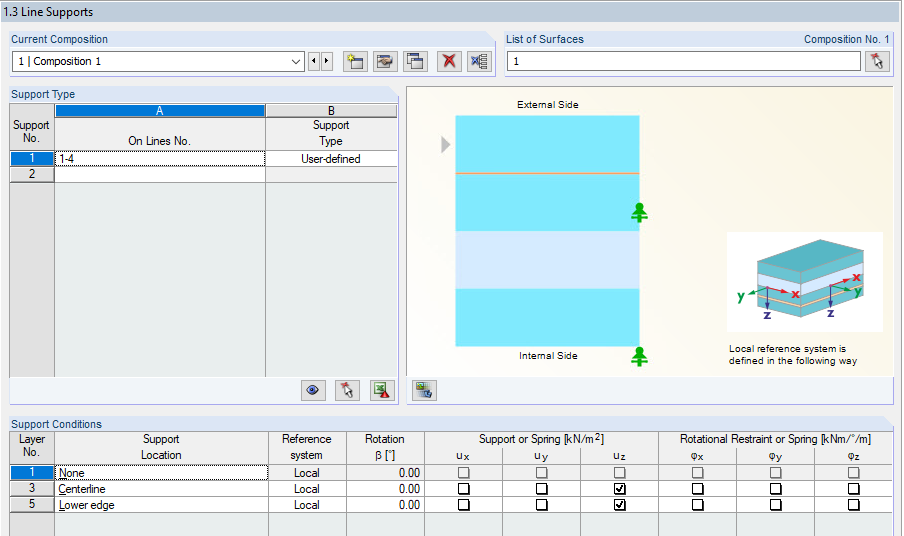Delete current composition red X icon
Viewport: 904px width, 536px height.
point(449,61)
